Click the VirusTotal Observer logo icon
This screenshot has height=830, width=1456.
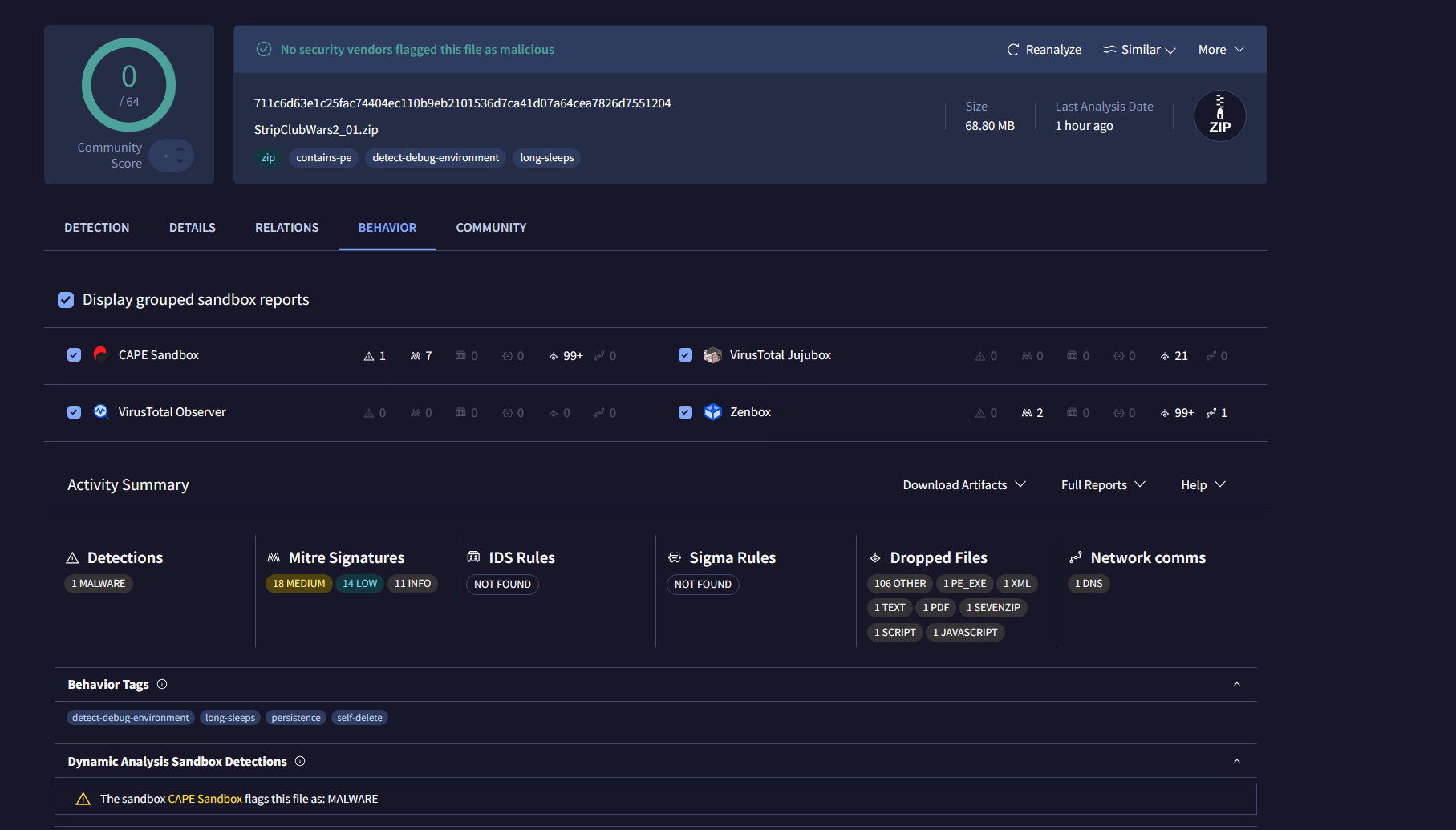[x=101, y=412]
